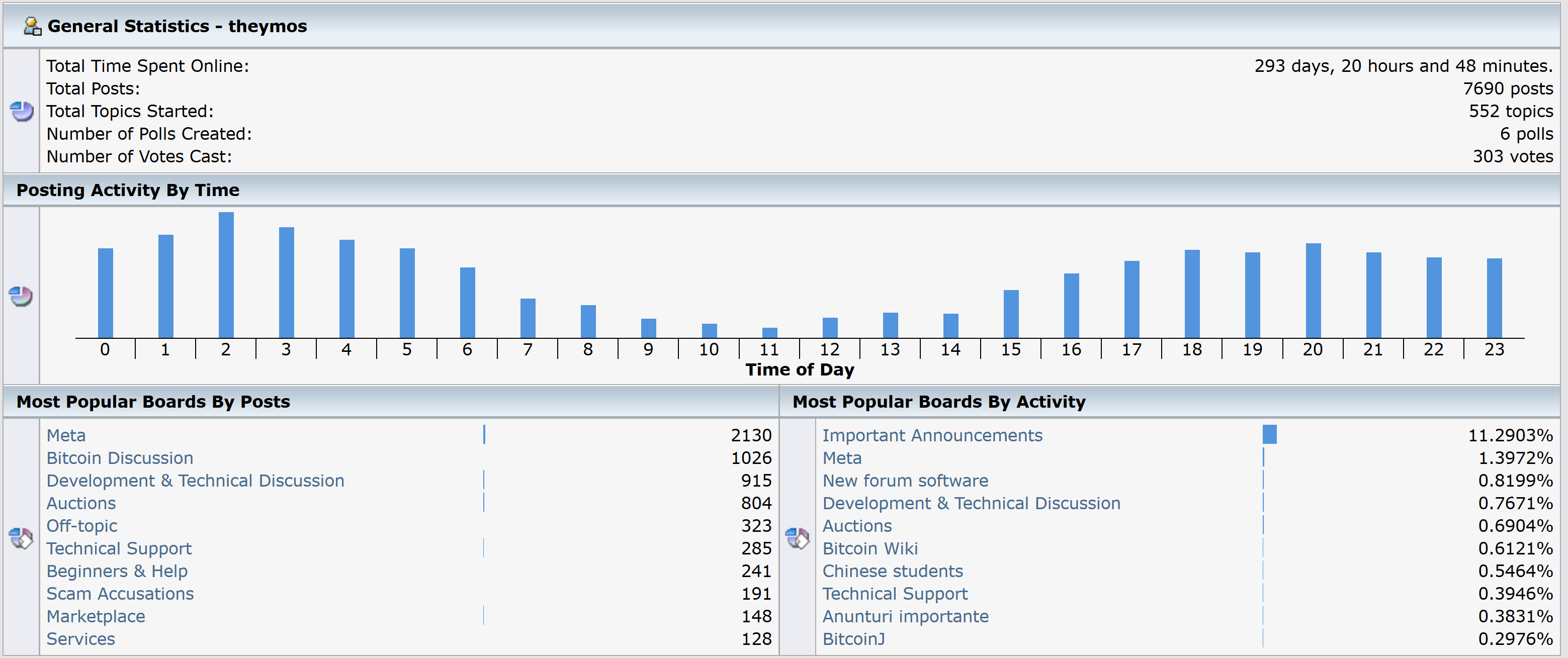The width and height of the screenshot is (1568, 658).
Task: Click the 128 post count for Services
Action: (756, 638)
